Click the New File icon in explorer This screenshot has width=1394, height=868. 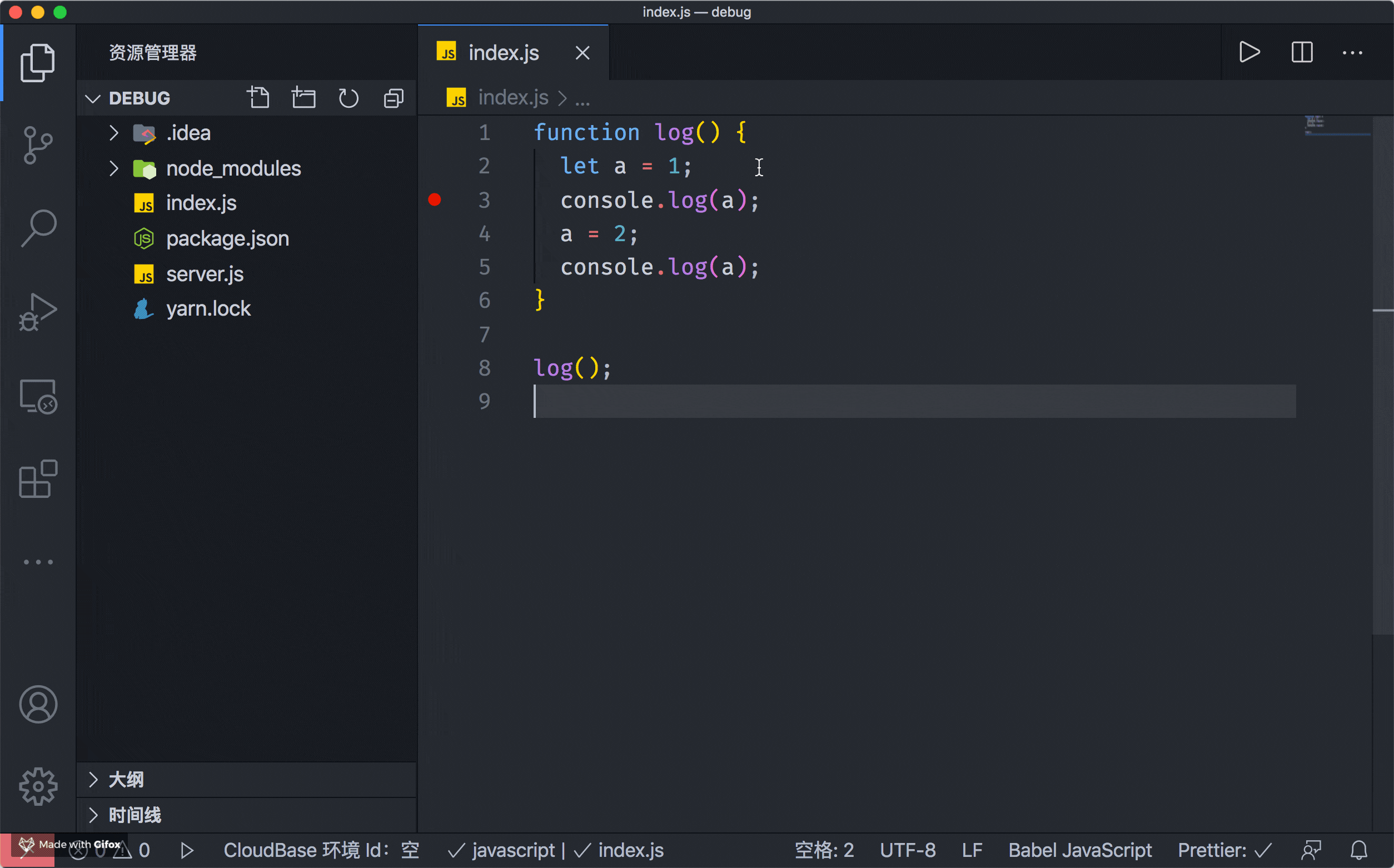click(x=258, y=98)
